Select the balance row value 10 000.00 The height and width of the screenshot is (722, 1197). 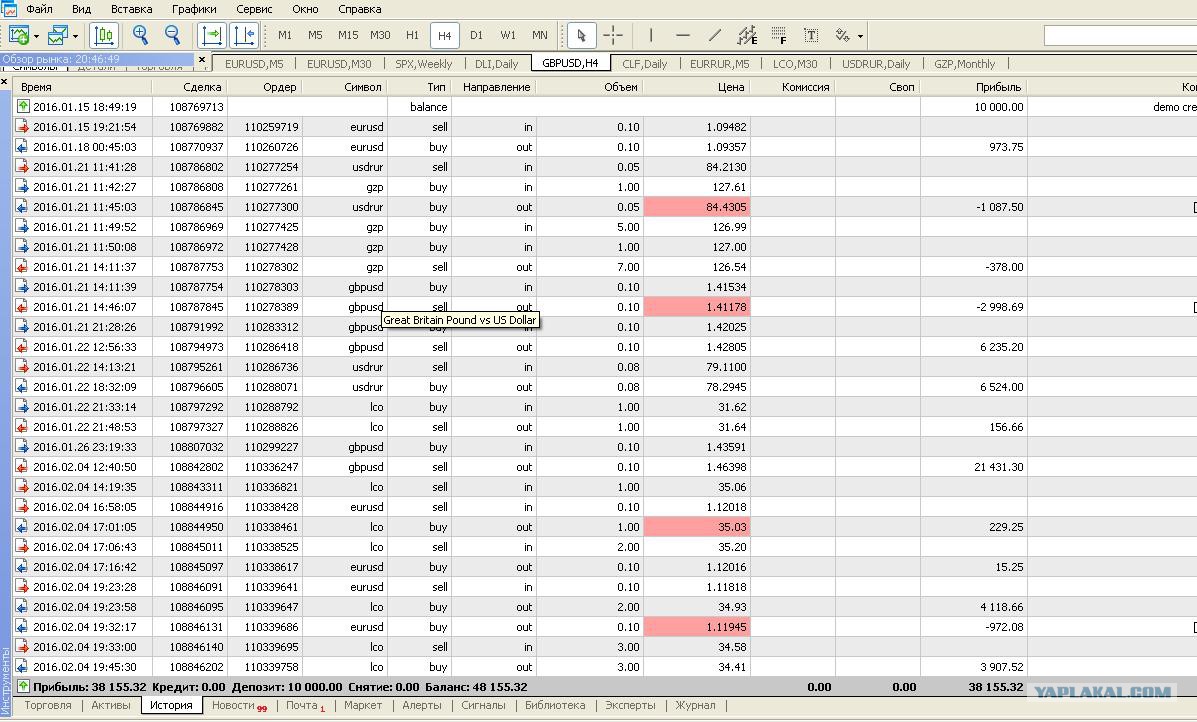click(x=999, y=107)
